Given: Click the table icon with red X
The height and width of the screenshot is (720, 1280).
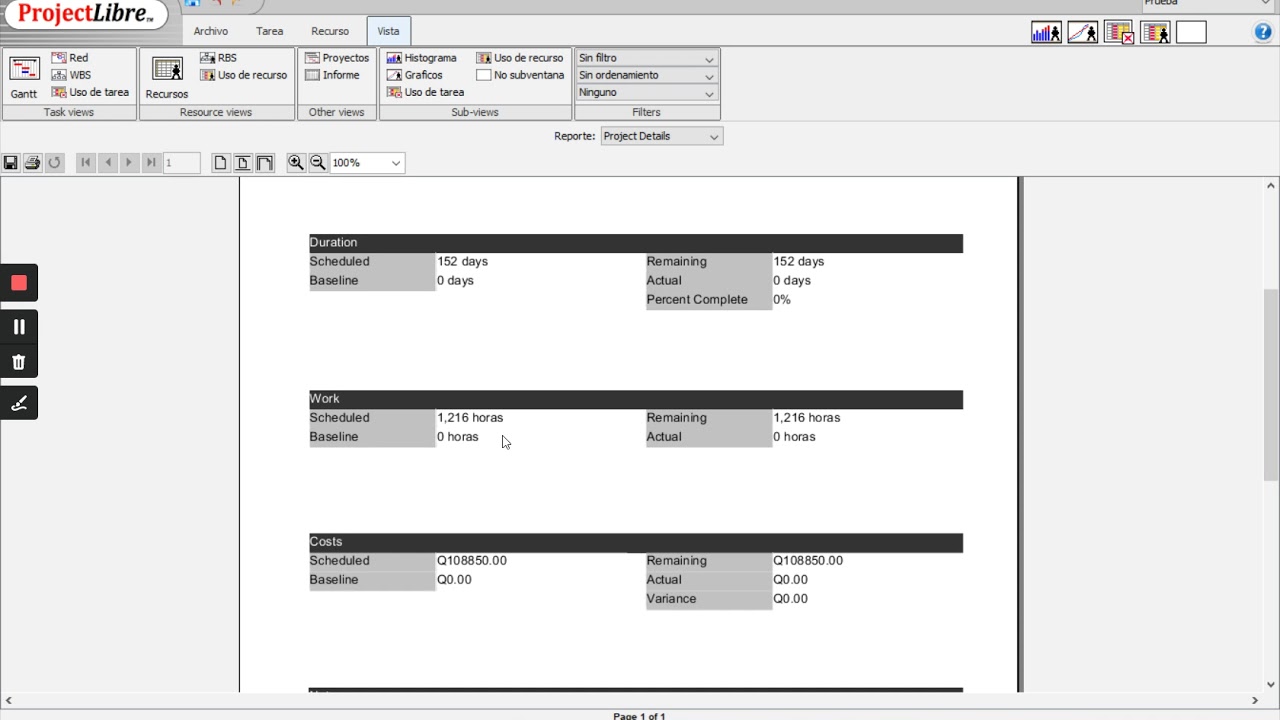Looking at the screenshot, I should tap(1119, 33).
